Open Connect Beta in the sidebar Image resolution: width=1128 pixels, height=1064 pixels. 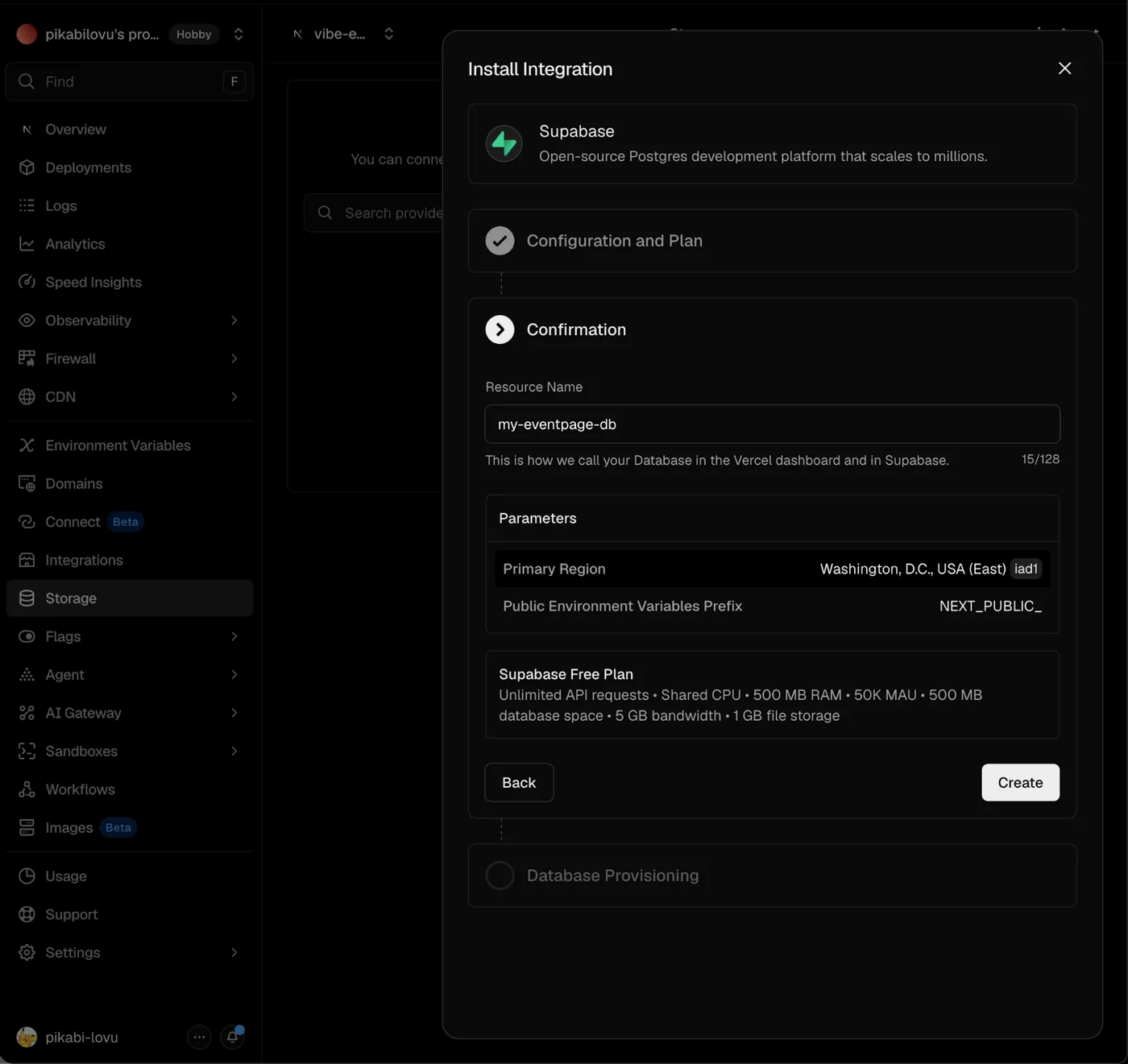pyautogui.click(x=130, y=522)
